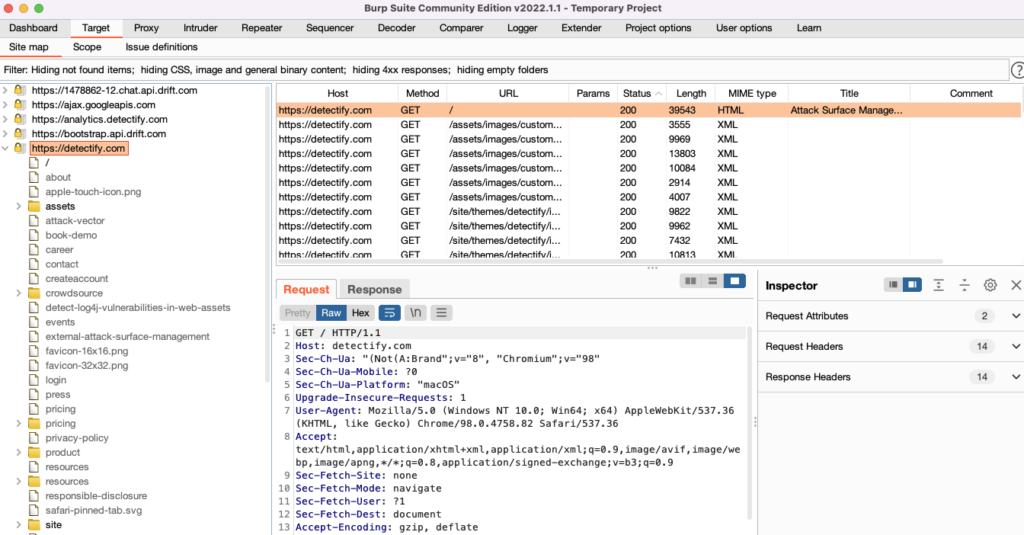Toggle the word wrap button in editor

[390, 313]
